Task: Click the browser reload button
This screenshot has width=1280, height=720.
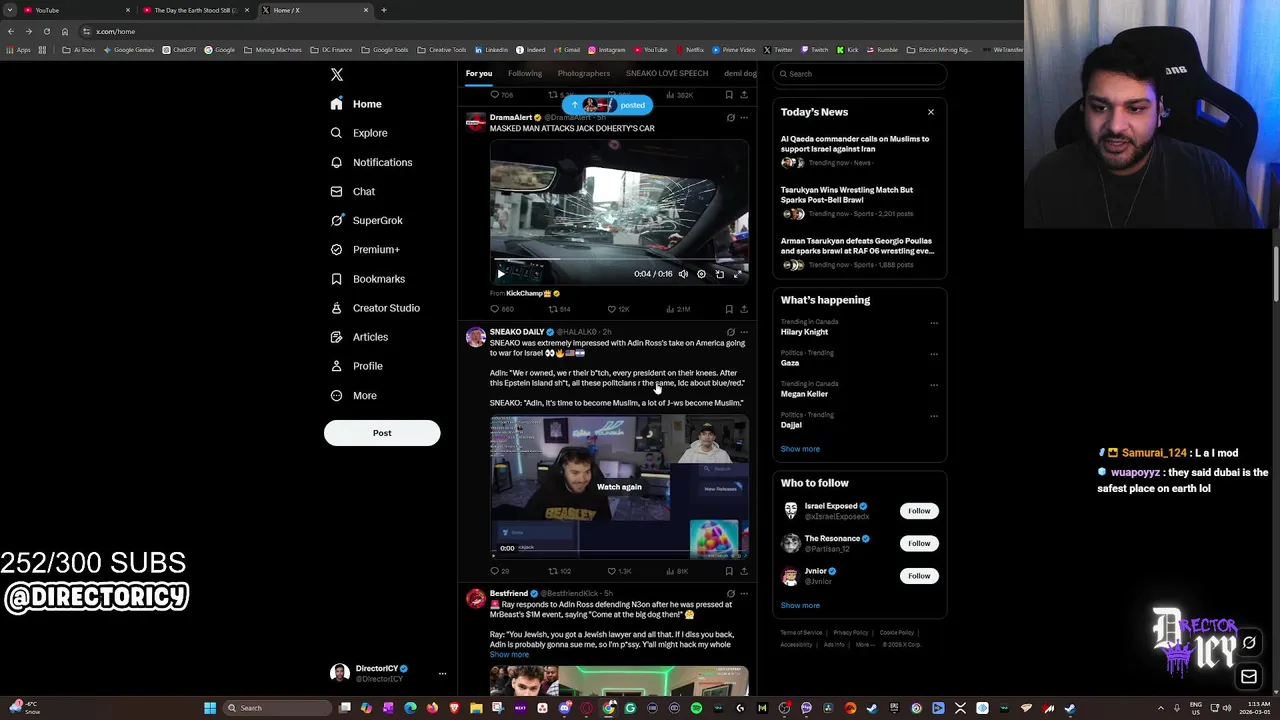Action: tap(47, 31)
